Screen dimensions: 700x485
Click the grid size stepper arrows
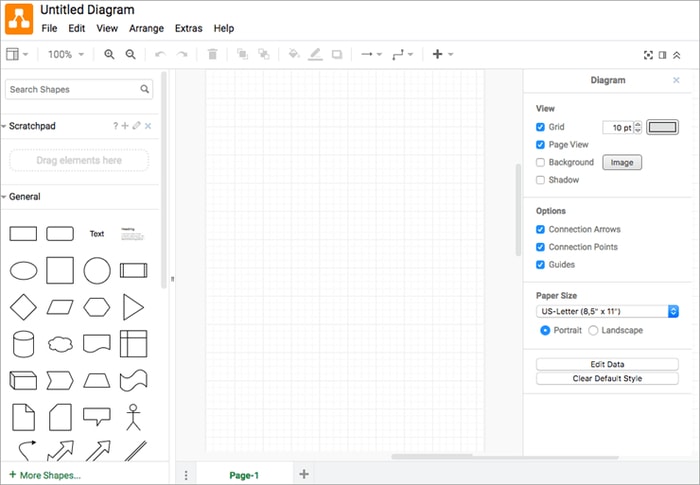638,127
